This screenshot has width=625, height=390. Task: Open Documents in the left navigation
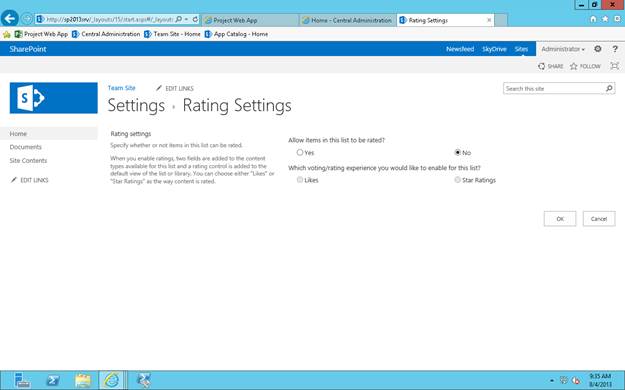26,147
